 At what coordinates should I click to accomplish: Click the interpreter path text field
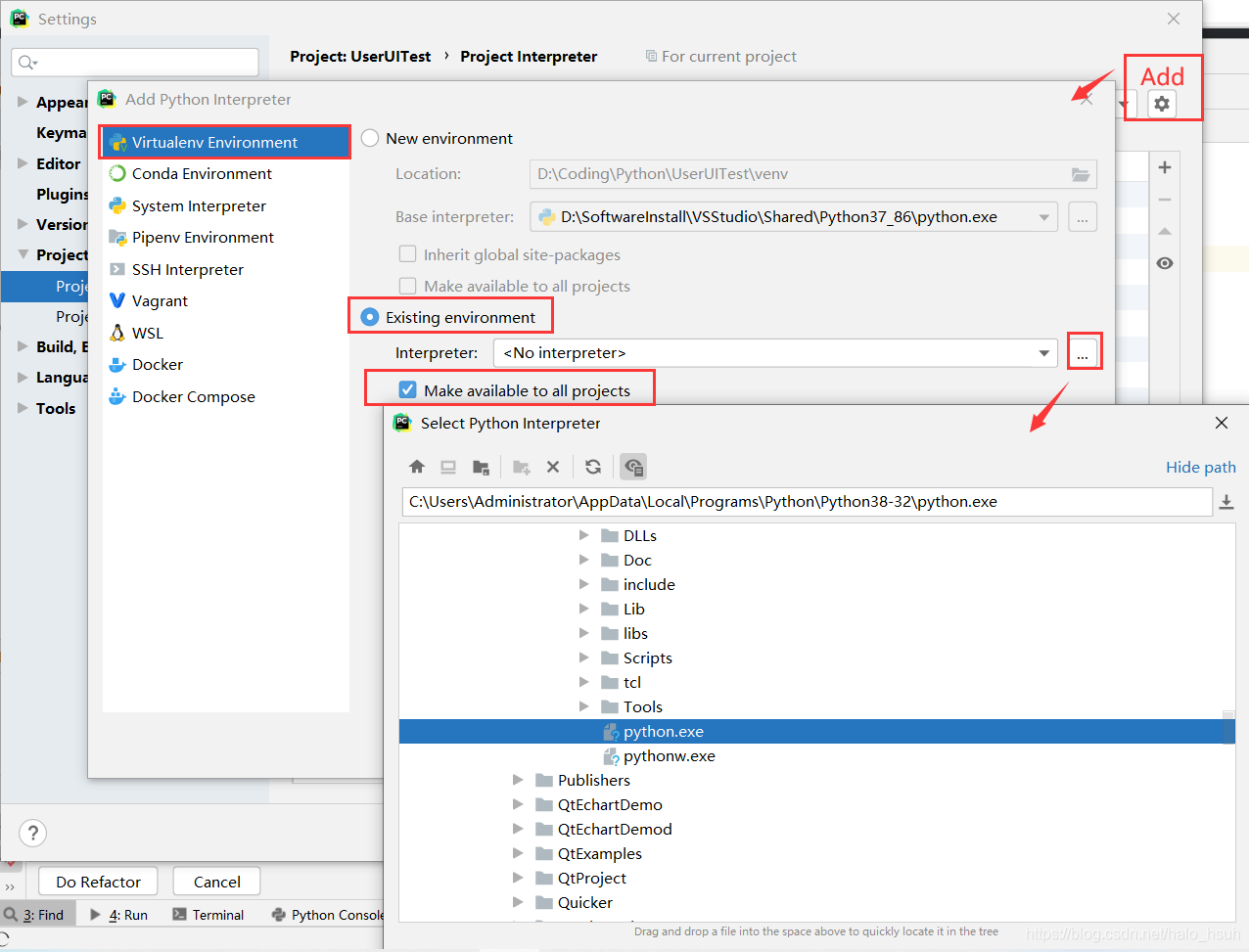tap(807, 502)
